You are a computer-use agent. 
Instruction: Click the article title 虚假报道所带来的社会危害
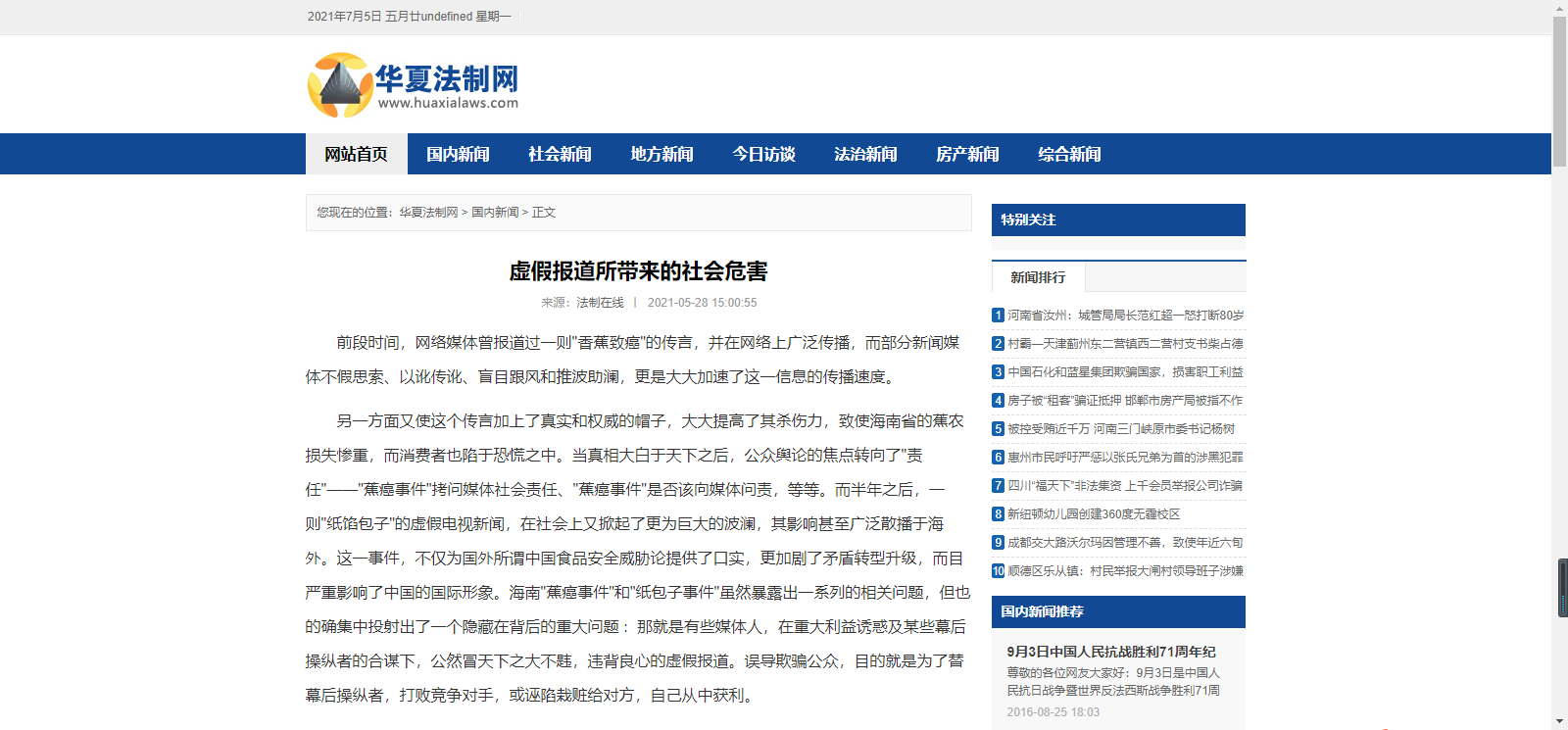(x=638, y=271)
